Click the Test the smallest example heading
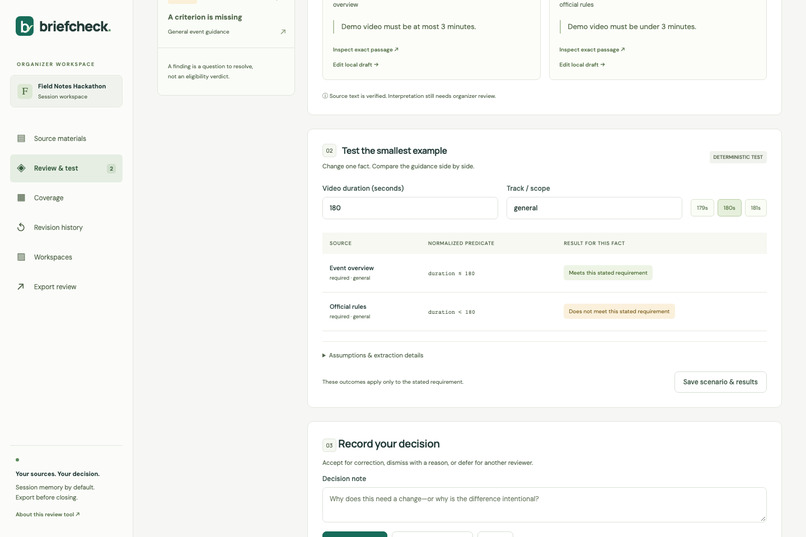Screen dimensions: 806x537 pyautogui.click(x=394, y=151)
